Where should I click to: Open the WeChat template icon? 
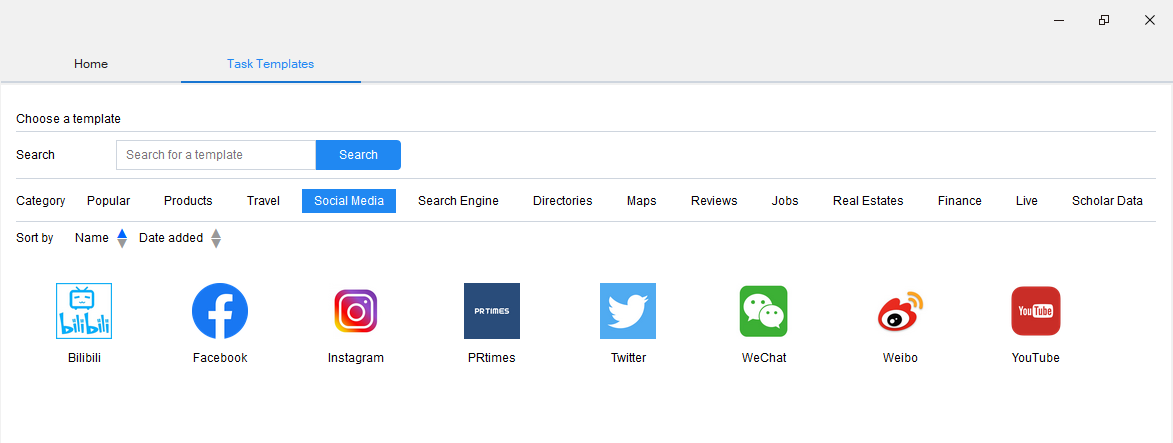pyautogui.click(x=764, y=311)
